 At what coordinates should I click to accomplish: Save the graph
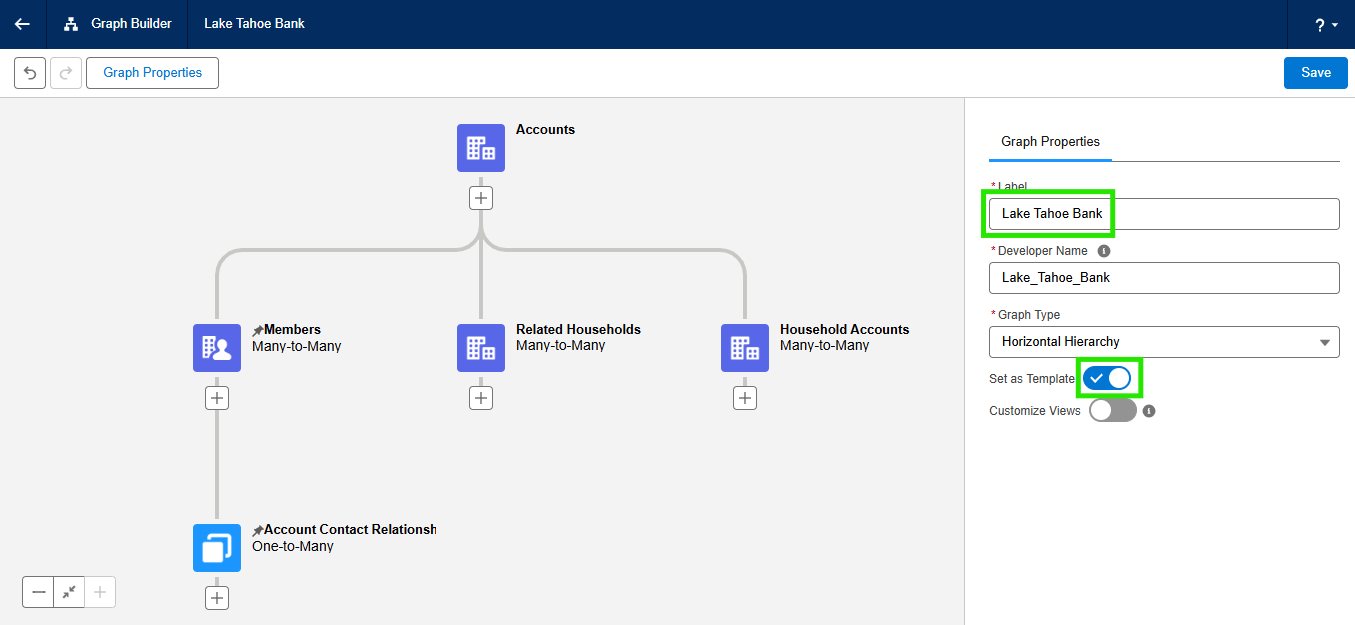pos(1315,73)
